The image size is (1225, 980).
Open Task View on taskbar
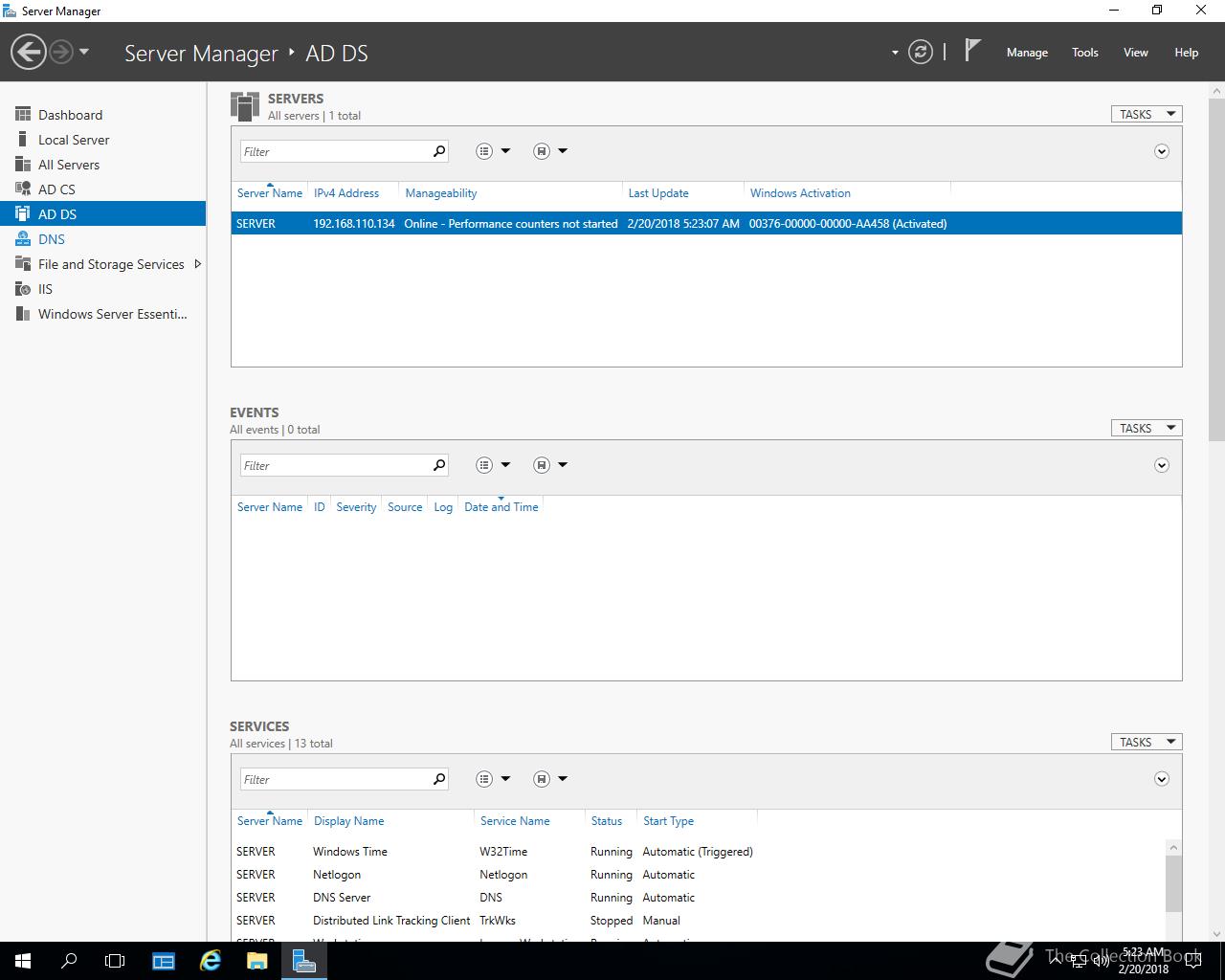click(115, 961)
